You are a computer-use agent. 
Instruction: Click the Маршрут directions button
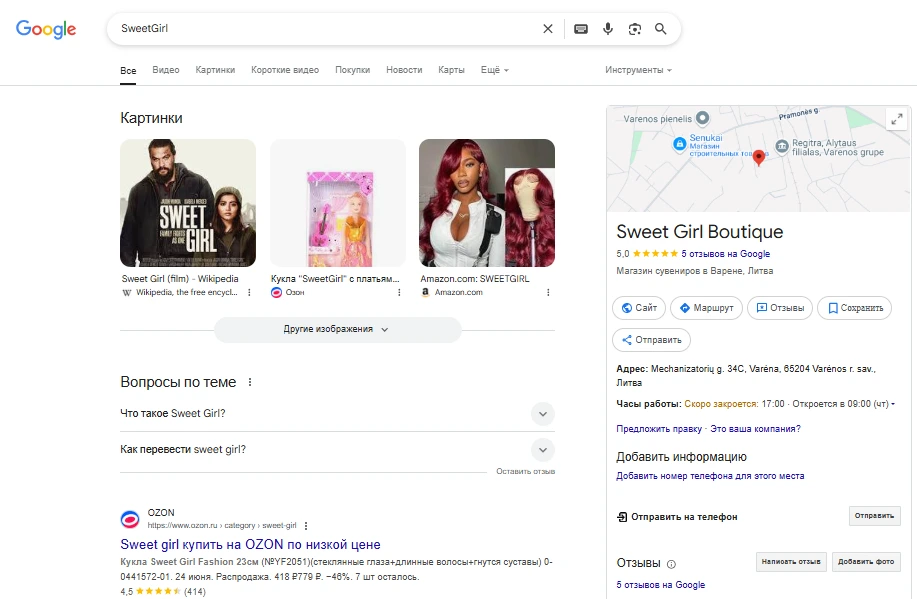point(707,308)
